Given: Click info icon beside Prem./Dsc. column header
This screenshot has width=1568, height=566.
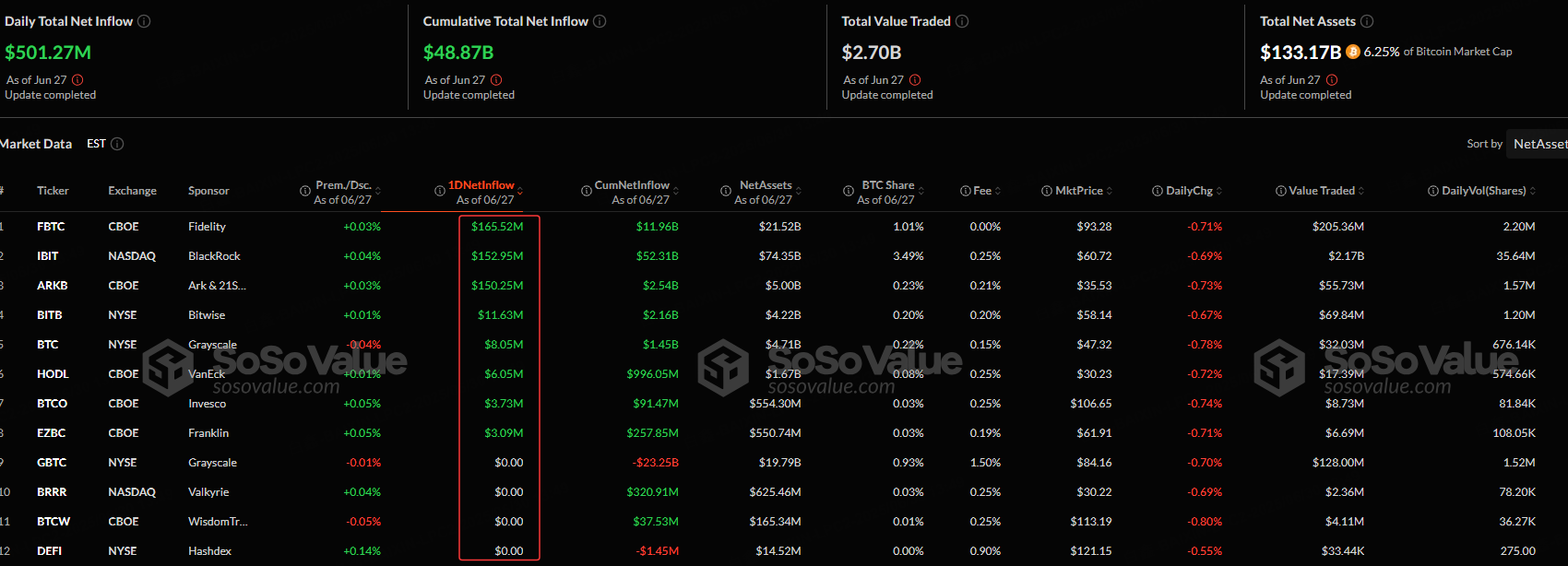Looking at the screenshot, I should coord(305,191).
